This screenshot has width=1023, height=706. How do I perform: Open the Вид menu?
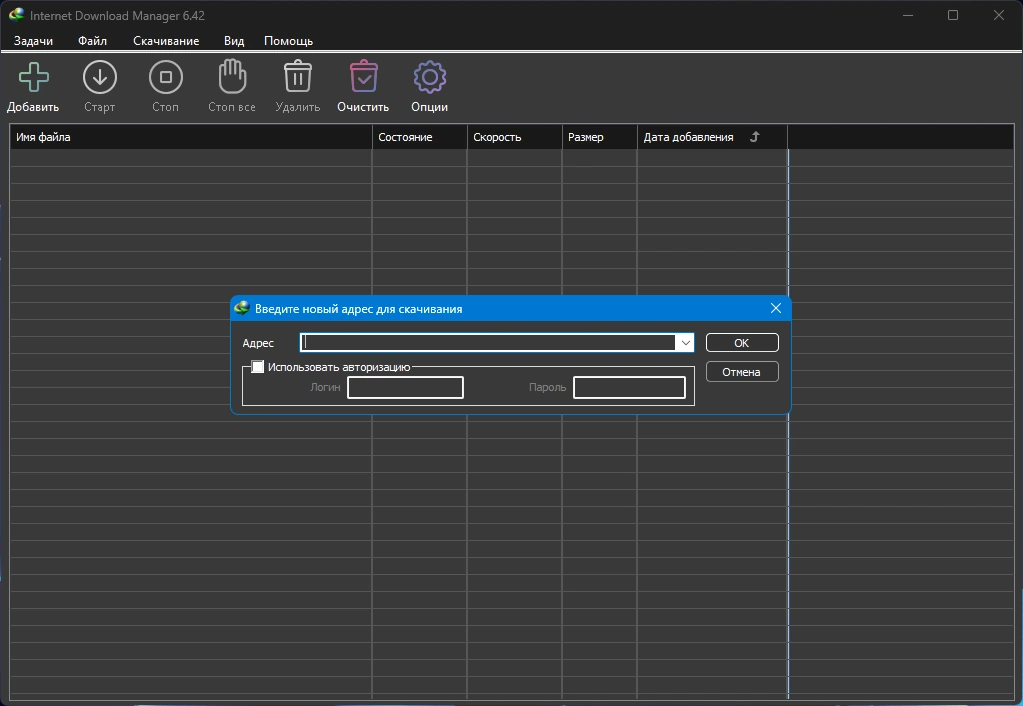coord(234,40)
